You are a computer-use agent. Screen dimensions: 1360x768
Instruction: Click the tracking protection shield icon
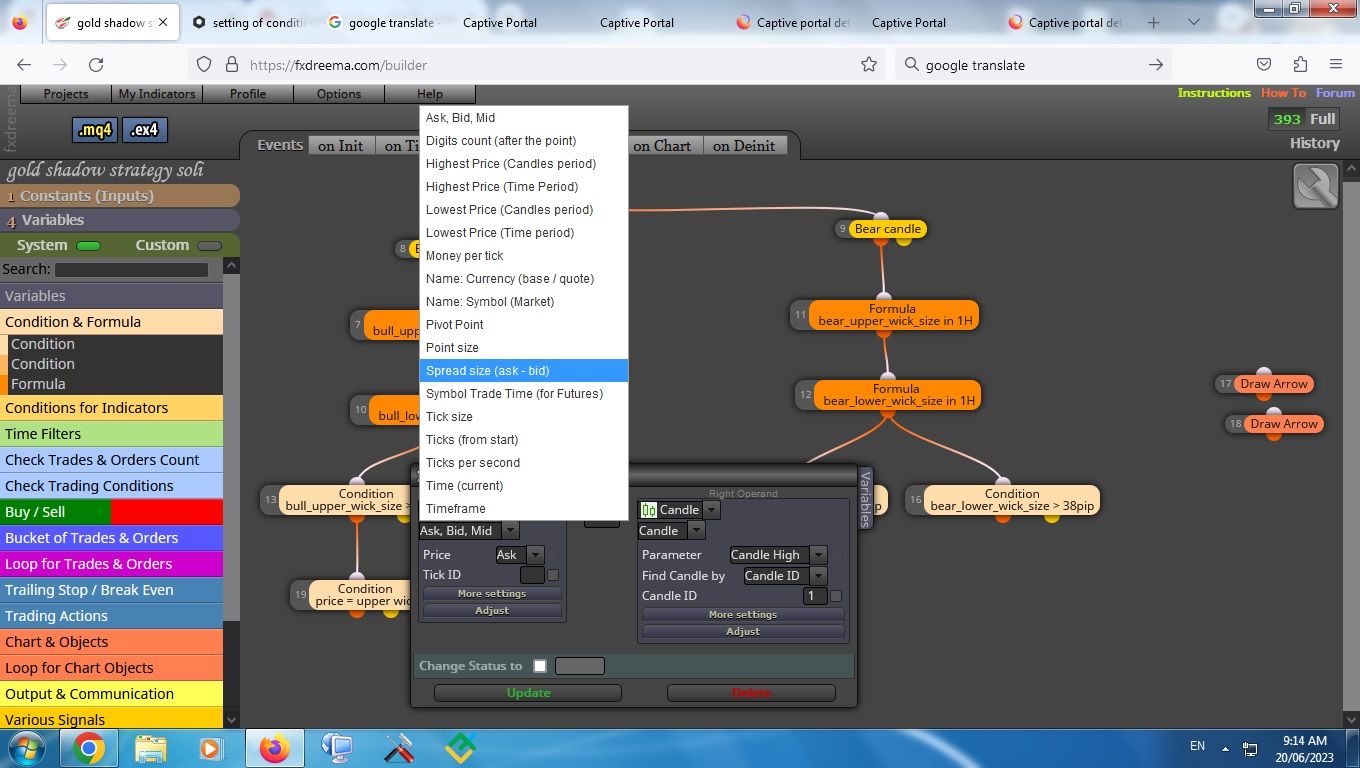tap(204, 65)
